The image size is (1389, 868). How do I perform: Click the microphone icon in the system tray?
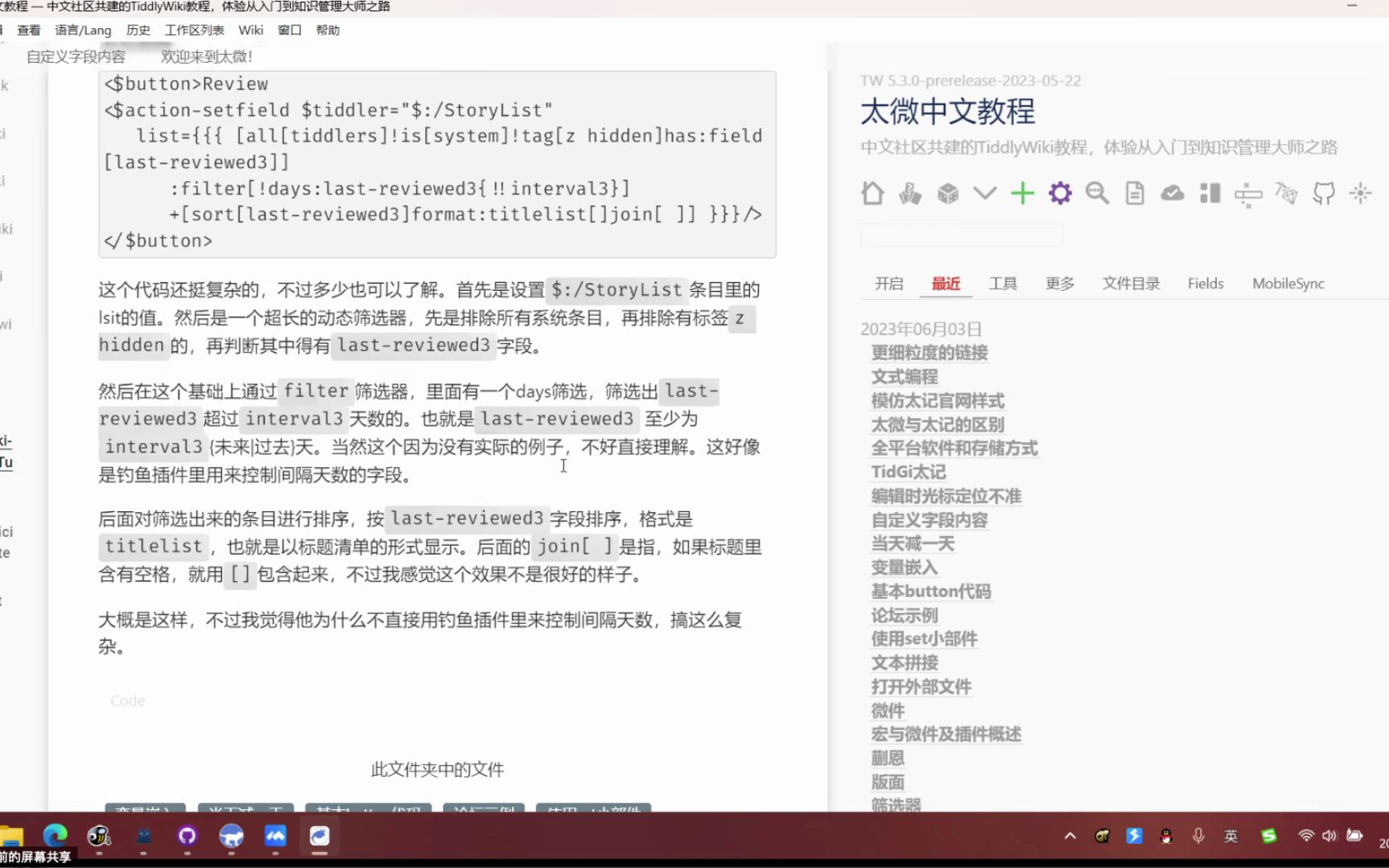[x=1198, y=836]
